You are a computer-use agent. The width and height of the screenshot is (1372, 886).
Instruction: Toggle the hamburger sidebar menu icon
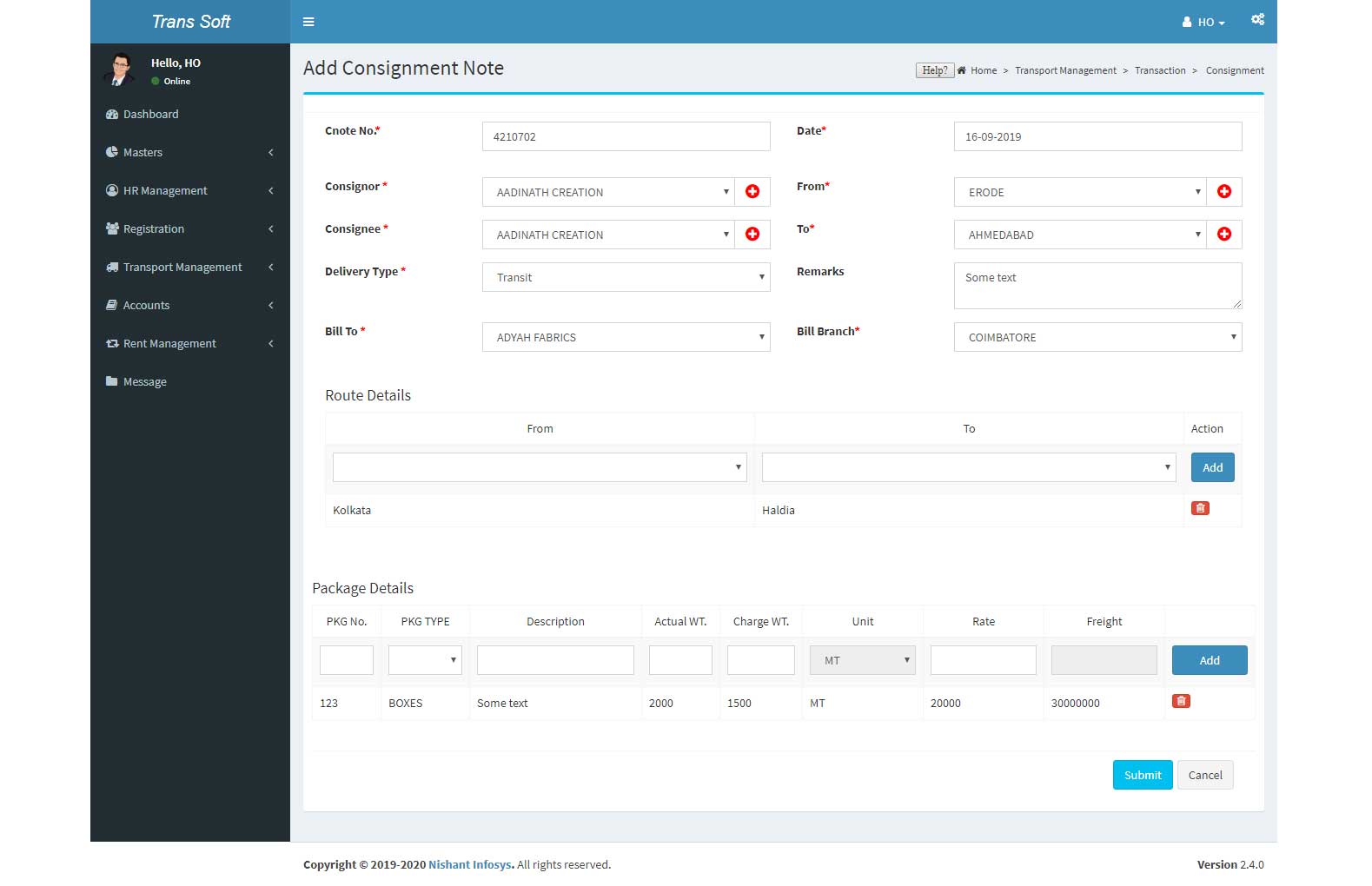[308, 22]
